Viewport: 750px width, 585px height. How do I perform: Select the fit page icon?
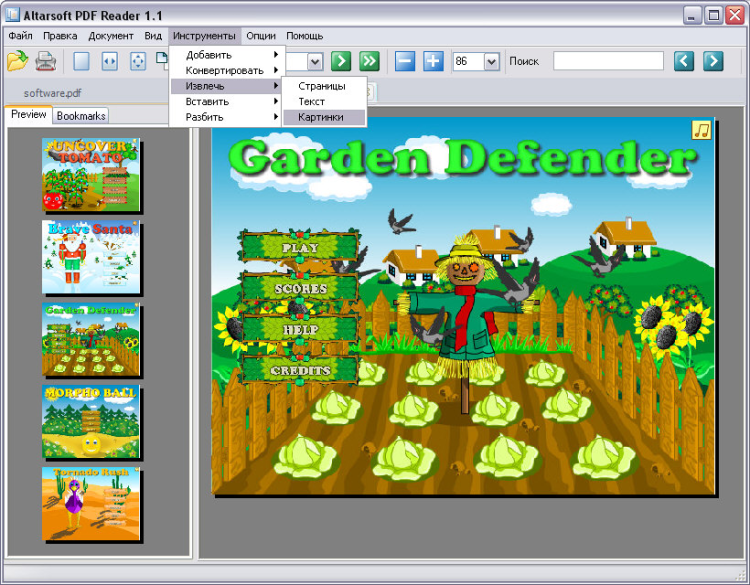click(x=138, y=61)
